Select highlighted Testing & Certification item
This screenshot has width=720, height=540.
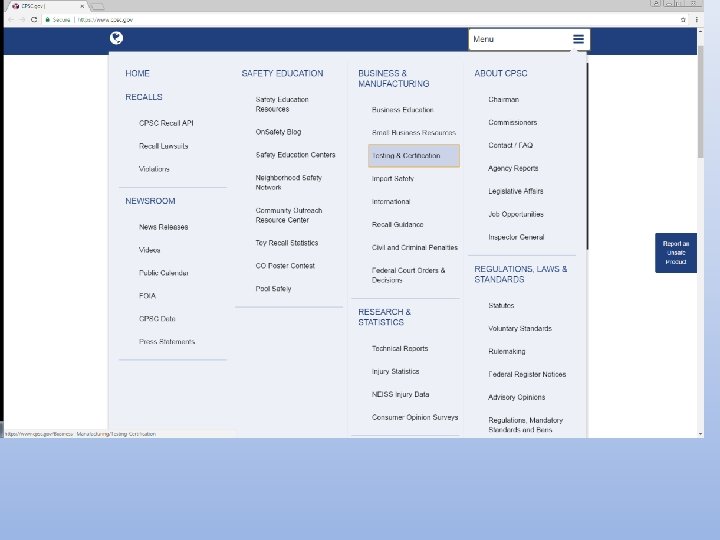(x=414, y=156)
